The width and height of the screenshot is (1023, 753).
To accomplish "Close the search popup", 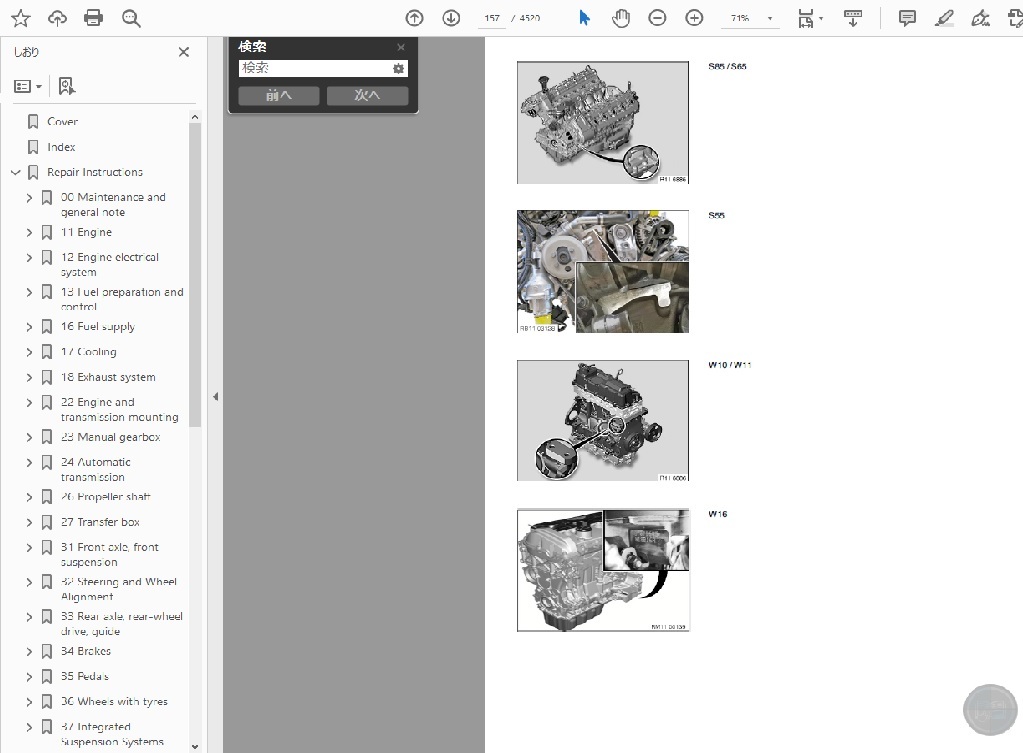I will pyautogui.click(x=401, y=47).
